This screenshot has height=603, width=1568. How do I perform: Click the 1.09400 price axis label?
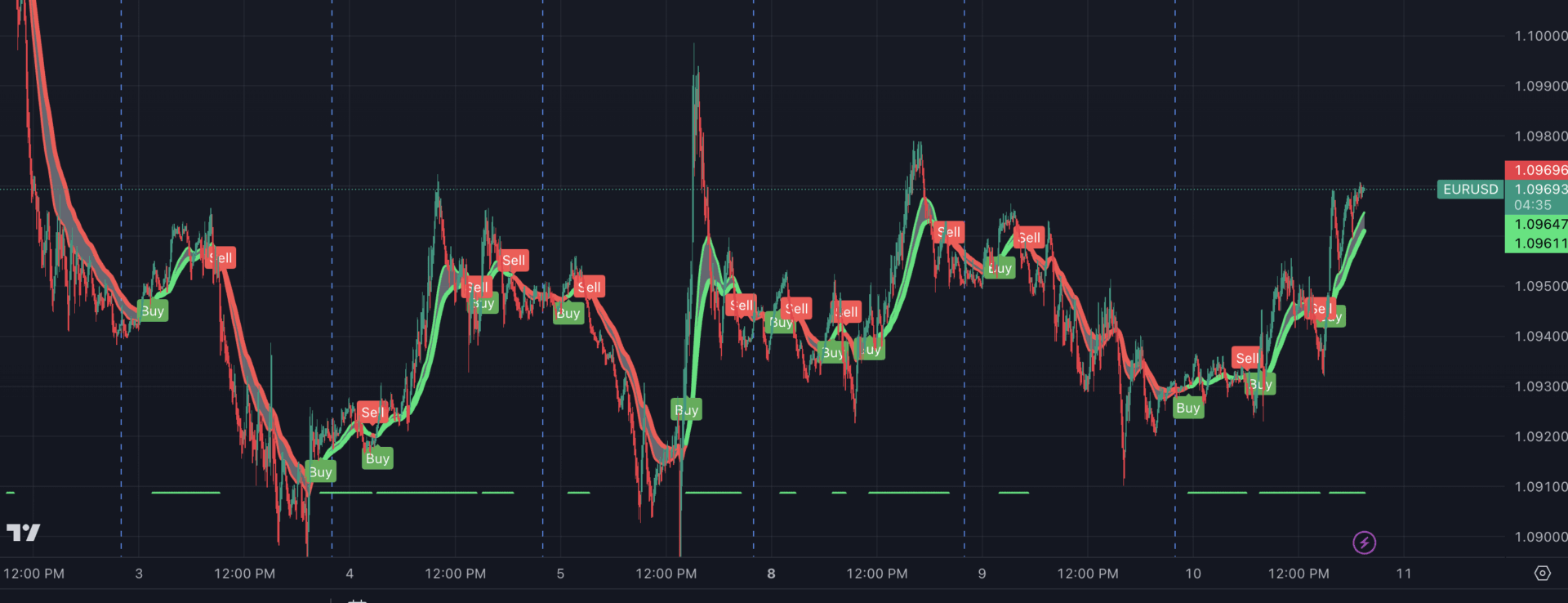pos(1540,336)
